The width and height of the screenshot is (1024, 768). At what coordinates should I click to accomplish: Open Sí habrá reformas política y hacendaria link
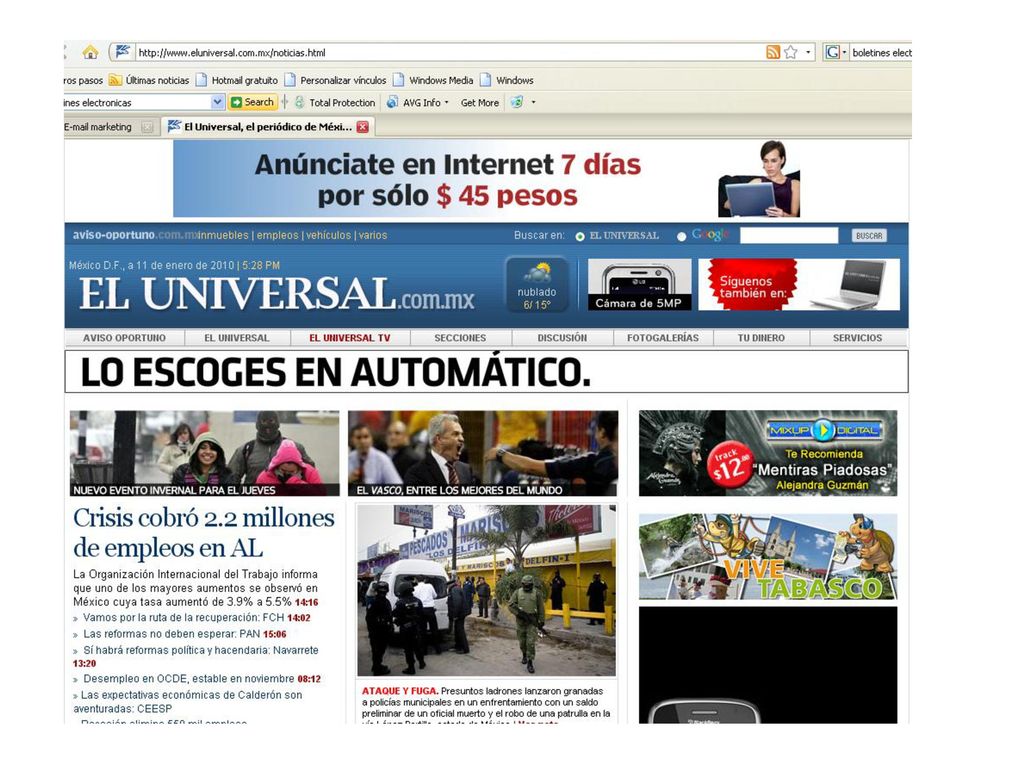(x=200, y=650)
